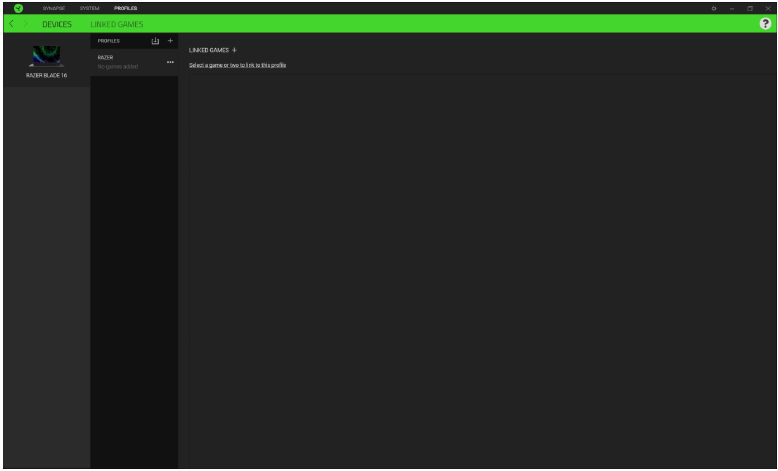Open the help question mark icon
Screen dimensions: 778x471
coord(765,24)
